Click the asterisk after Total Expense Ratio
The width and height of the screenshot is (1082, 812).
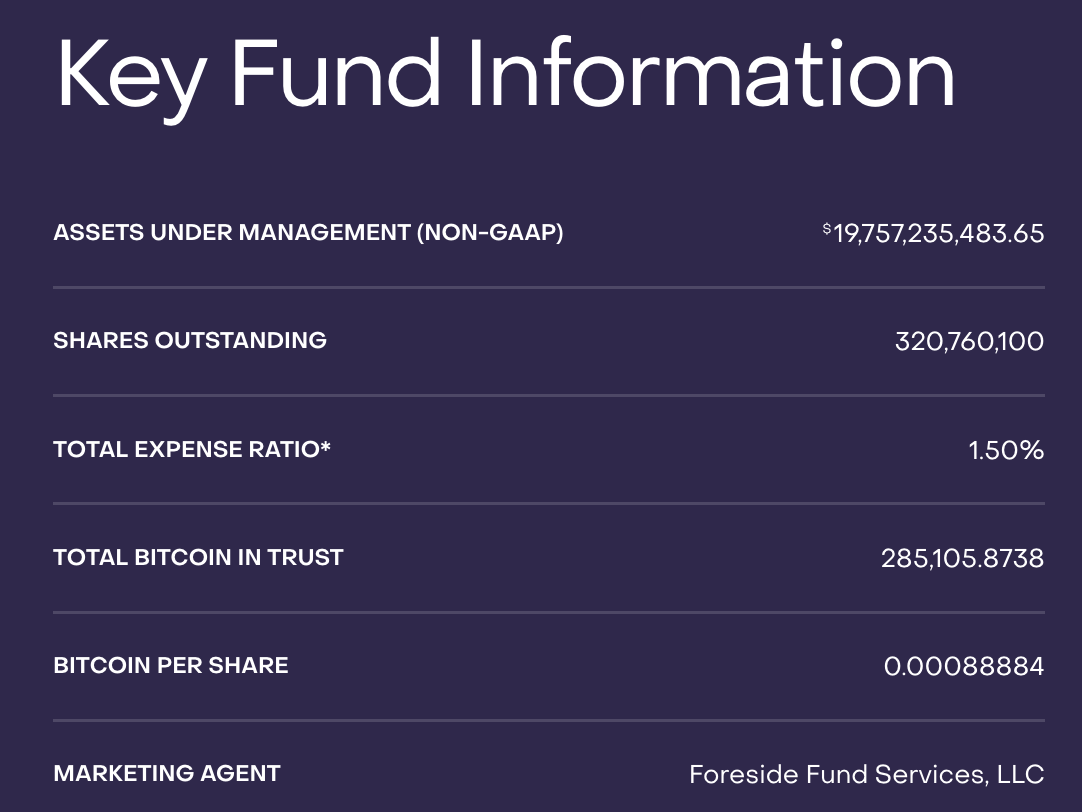tap(326, 445)
